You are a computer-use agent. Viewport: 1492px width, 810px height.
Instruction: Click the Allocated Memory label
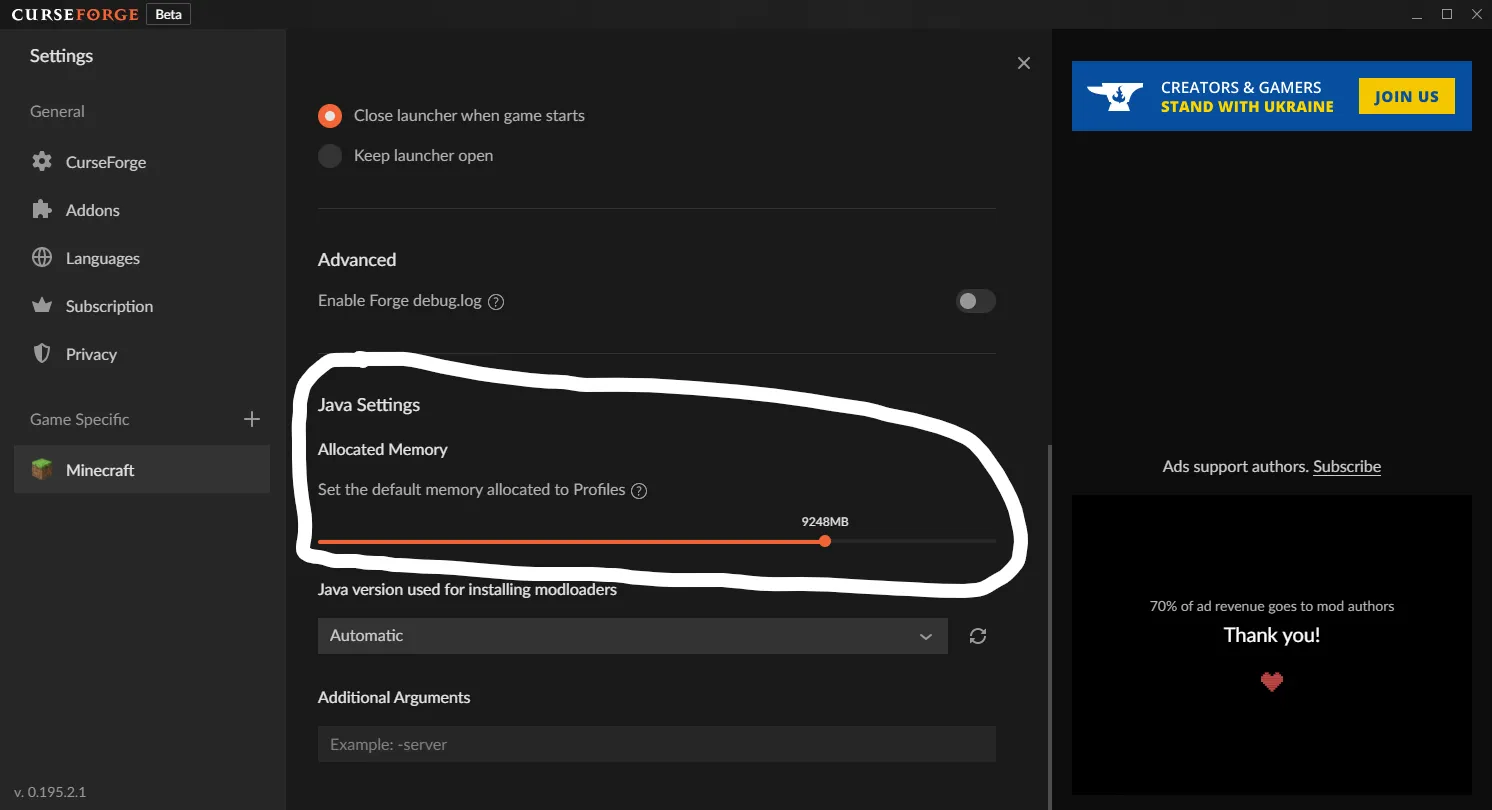[x=383, y=450]
